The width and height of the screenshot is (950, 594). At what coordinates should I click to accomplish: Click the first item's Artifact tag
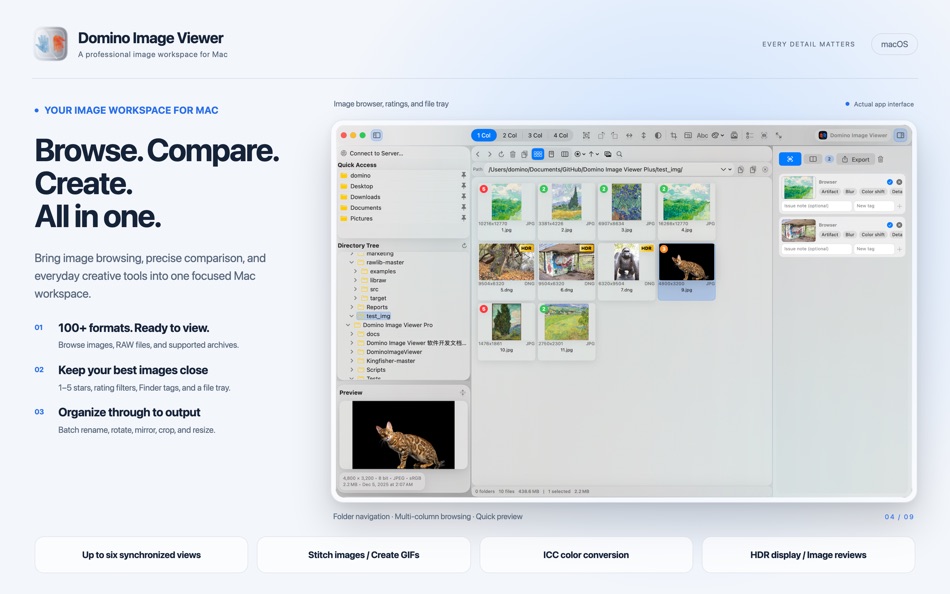[829, 192]
